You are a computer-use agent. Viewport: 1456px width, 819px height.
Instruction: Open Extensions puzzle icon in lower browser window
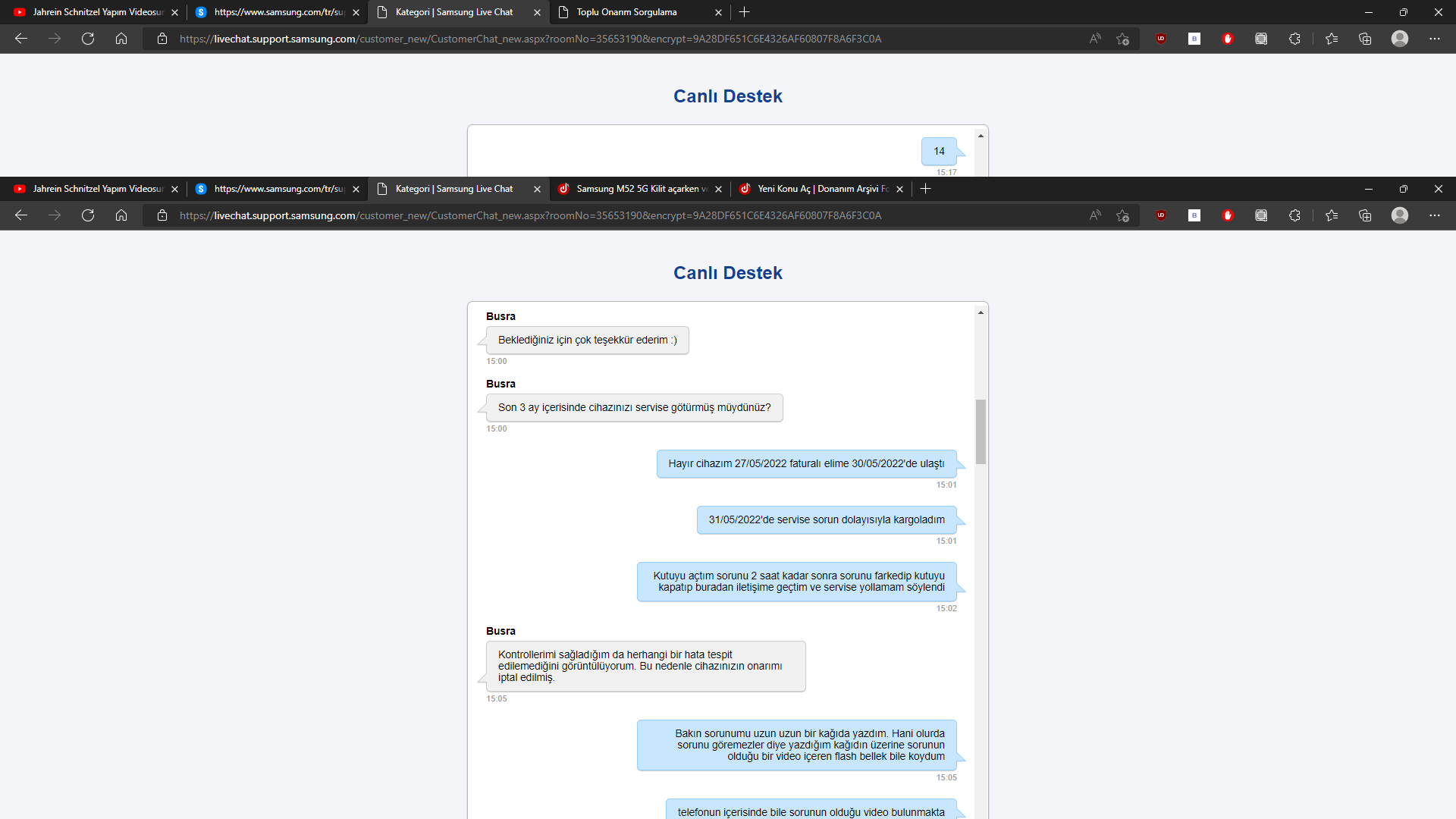tap(1294, 215)
